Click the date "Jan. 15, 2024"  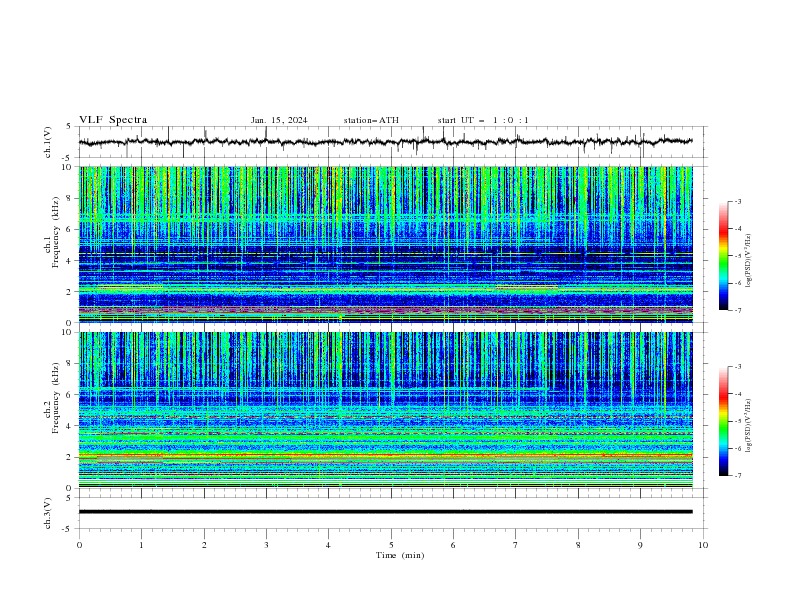(279, 120)
